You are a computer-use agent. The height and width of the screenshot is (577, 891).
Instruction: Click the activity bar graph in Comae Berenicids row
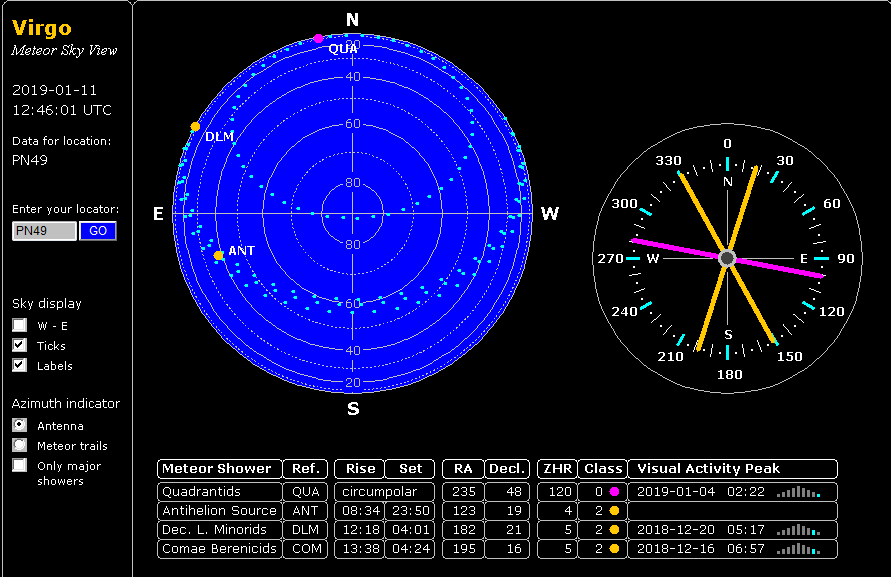(x=798, y=549)
